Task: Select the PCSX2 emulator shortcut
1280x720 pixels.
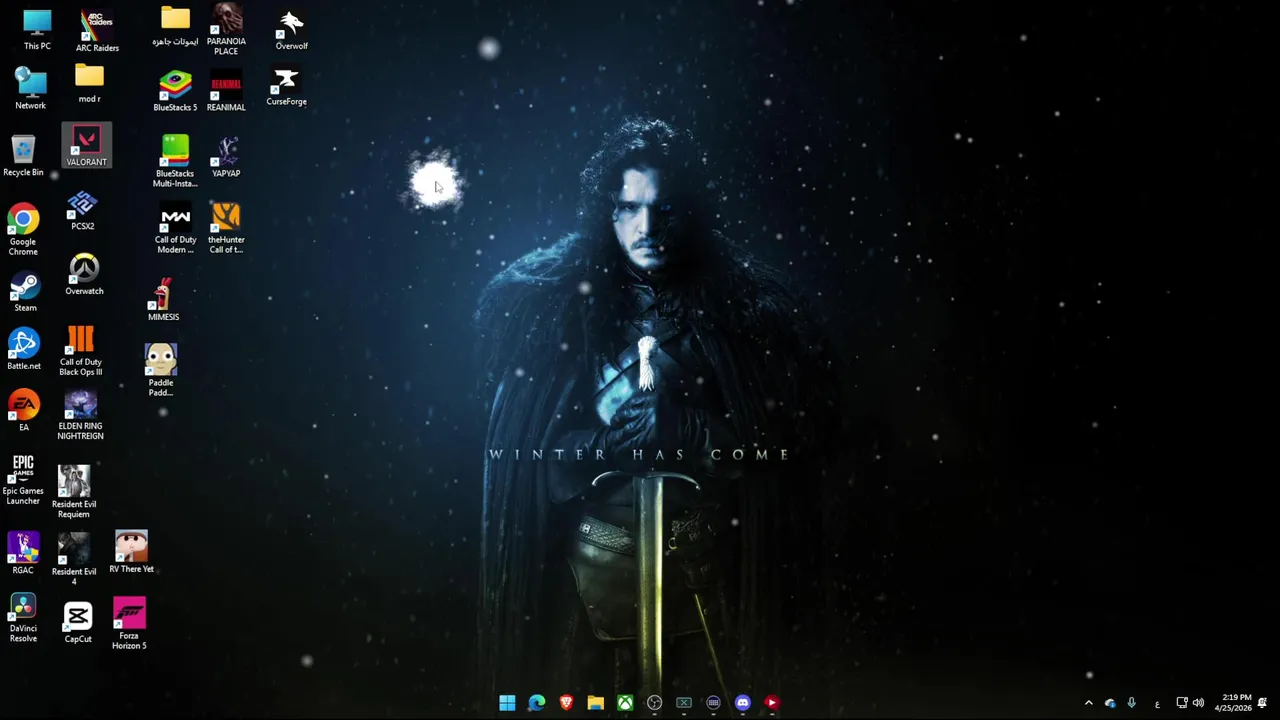Action: pos(82,212)
